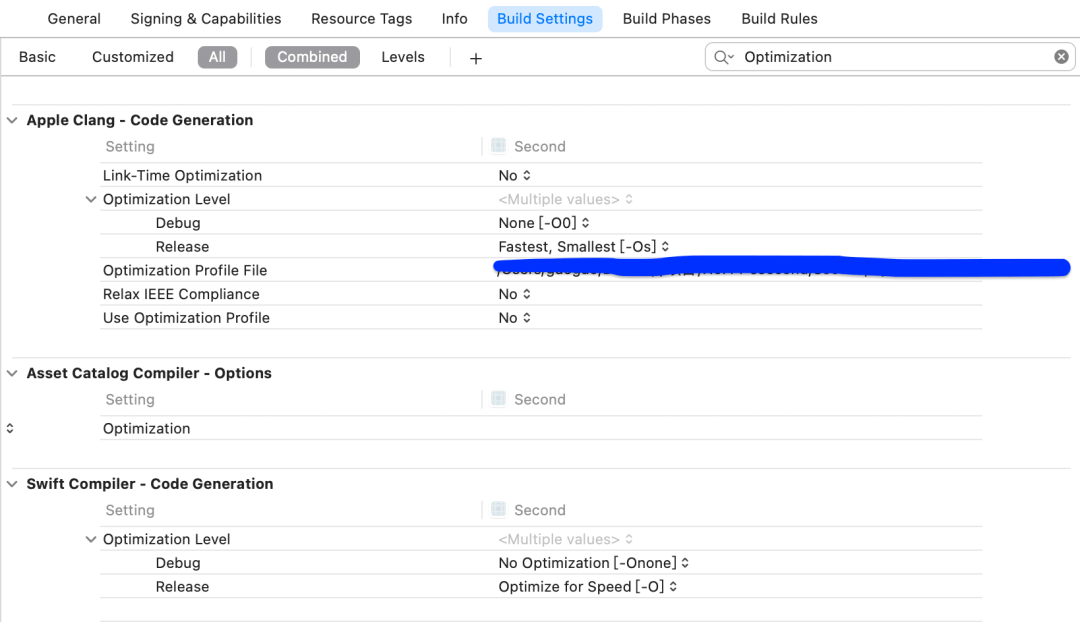Click stepper arrows left of the Optimization row

[10, 428]
